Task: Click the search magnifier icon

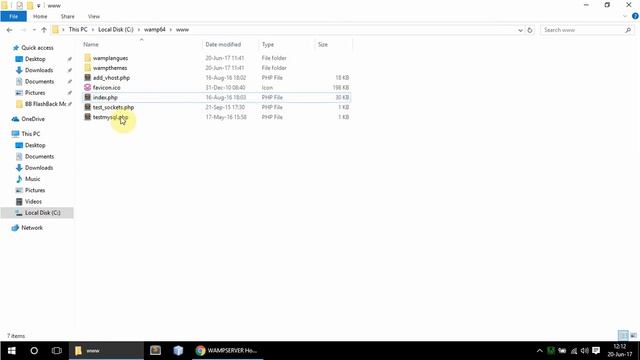Action: [628, 30]
